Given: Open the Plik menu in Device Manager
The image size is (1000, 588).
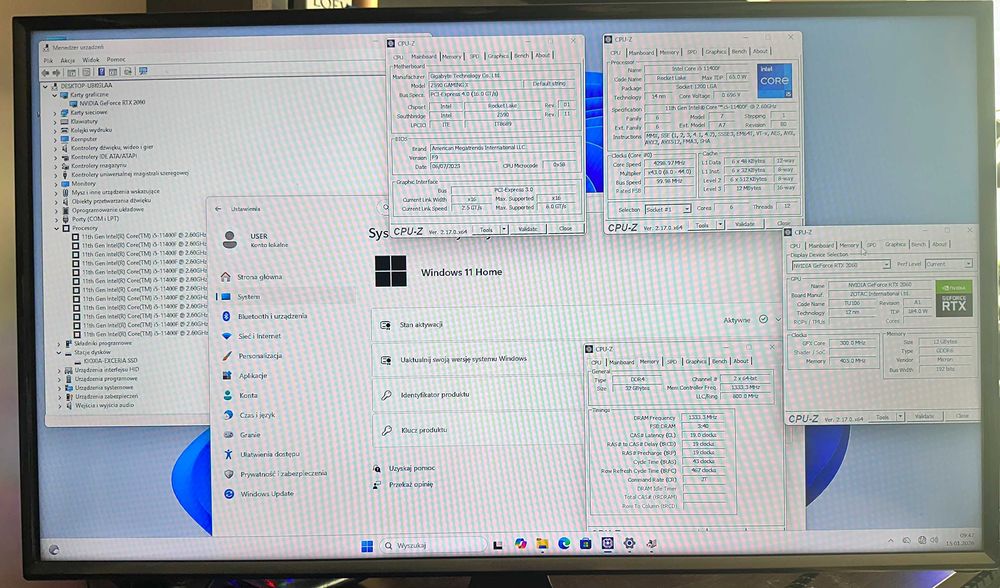Looking at the screenshot, I should pyautogui.click(x=48, y=60).
